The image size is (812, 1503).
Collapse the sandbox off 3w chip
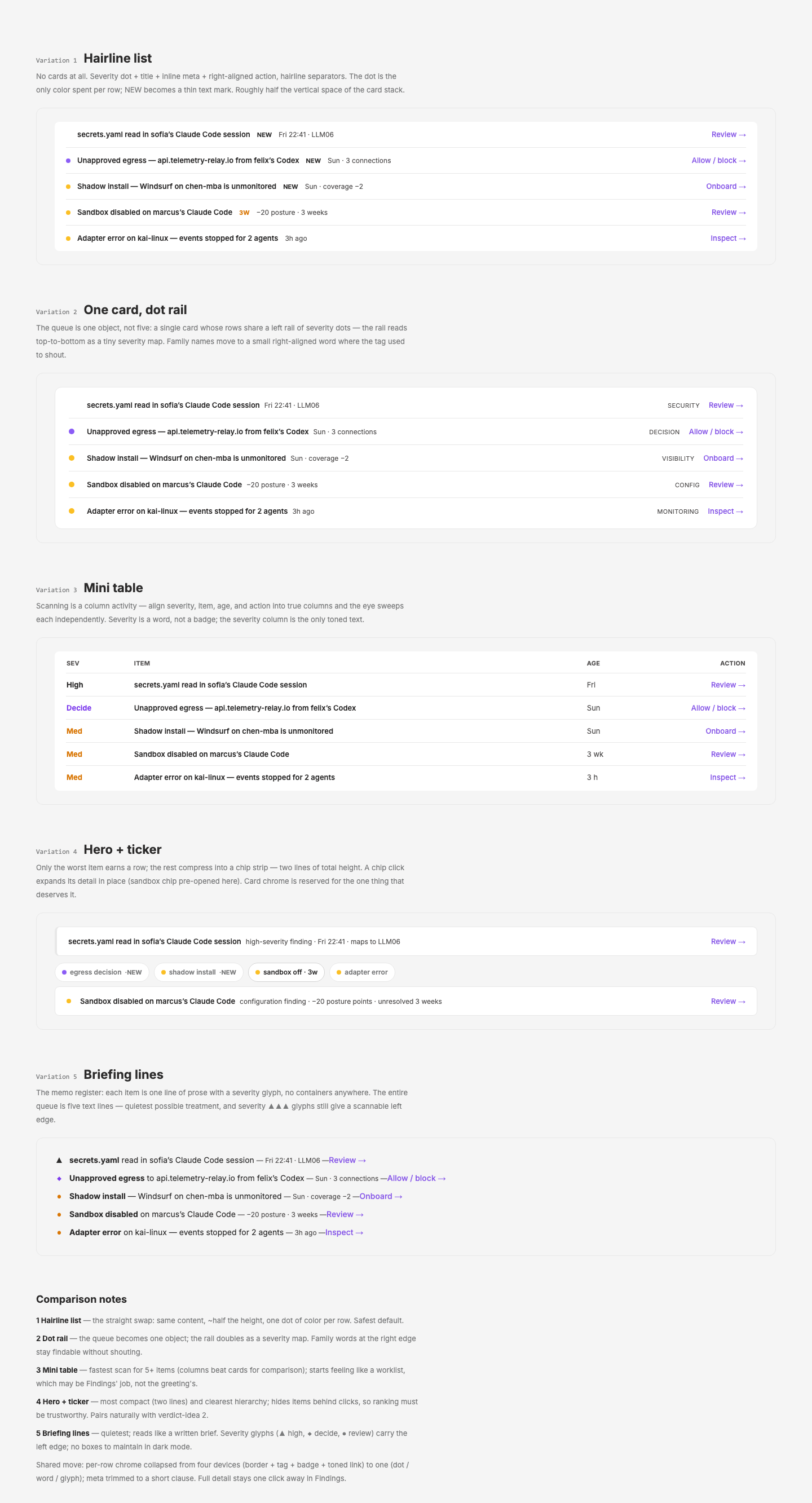pyautogui.click(x=286, y=972)
